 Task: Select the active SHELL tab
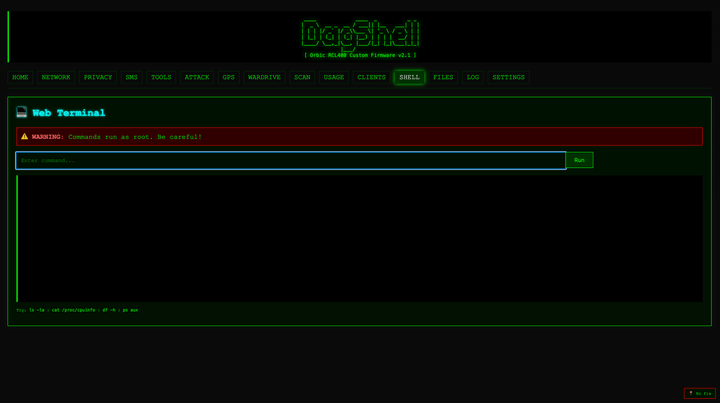point(410,77)
